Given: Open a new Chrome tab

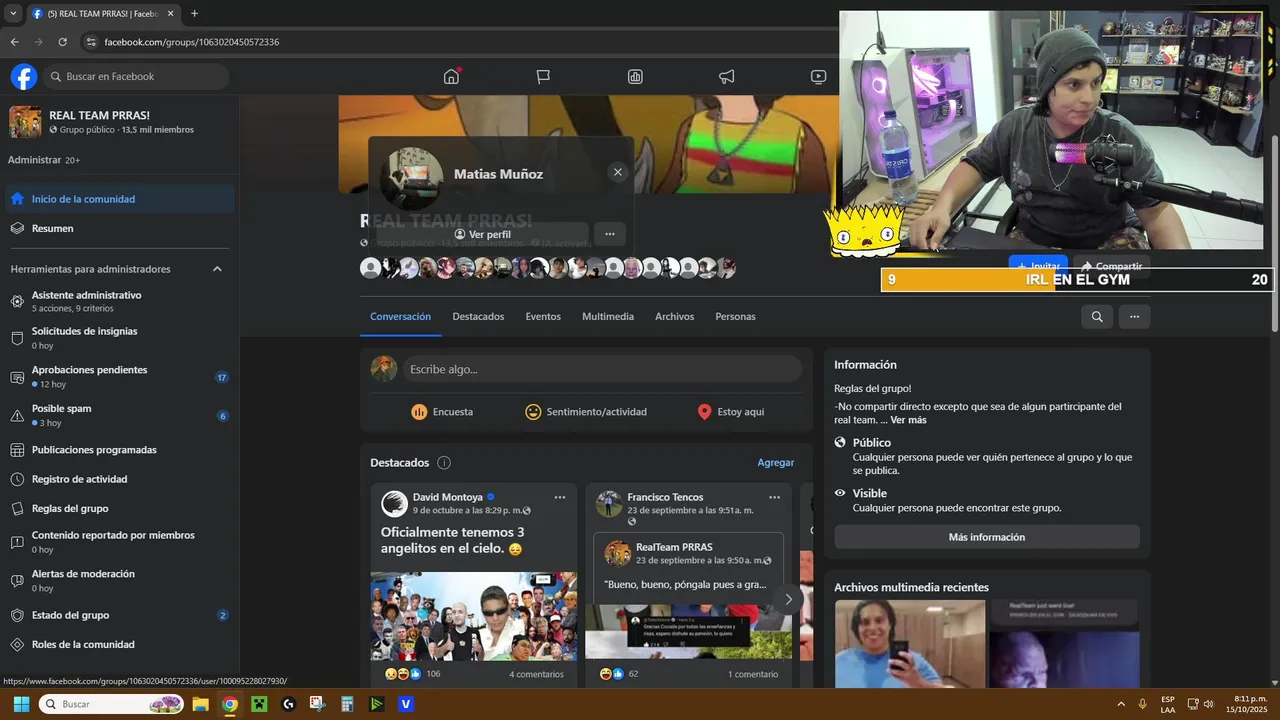Looking at the screenshot, I should 194,14.
